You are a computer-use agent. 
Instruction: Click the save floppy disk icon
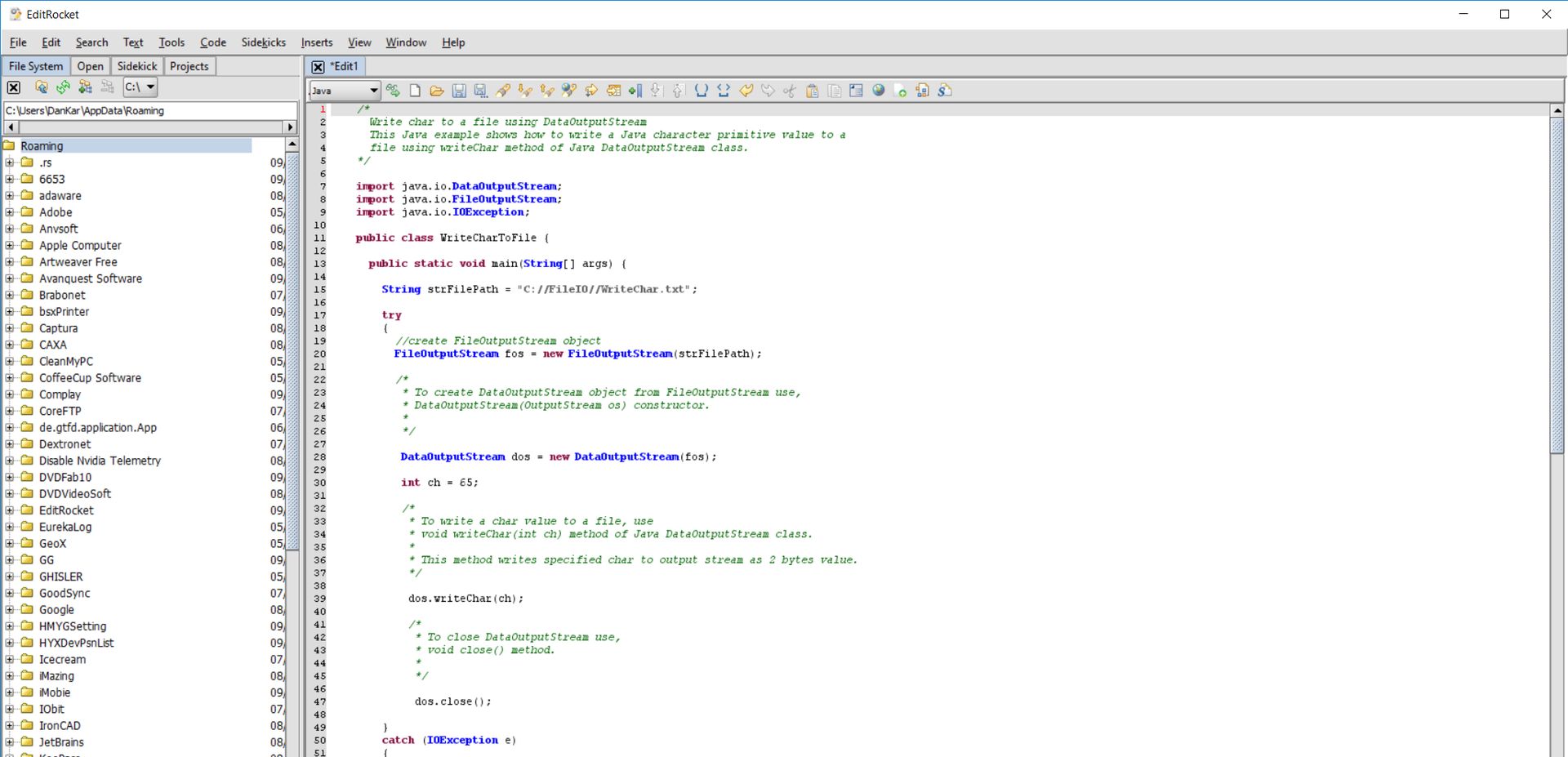tap(459, 91)
